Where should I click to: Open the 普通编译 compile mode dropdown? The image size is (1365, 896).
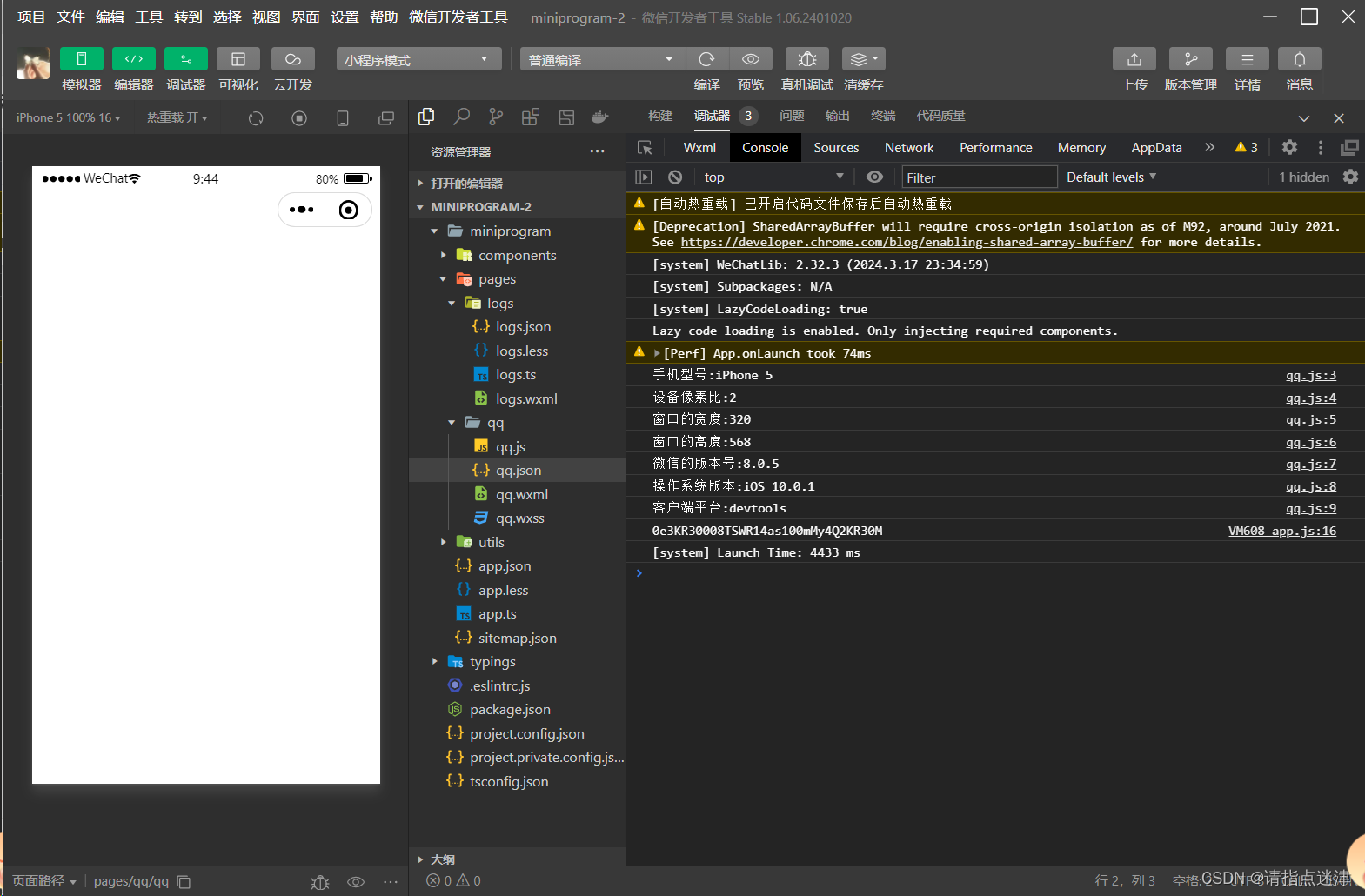[x=603, y=59]
